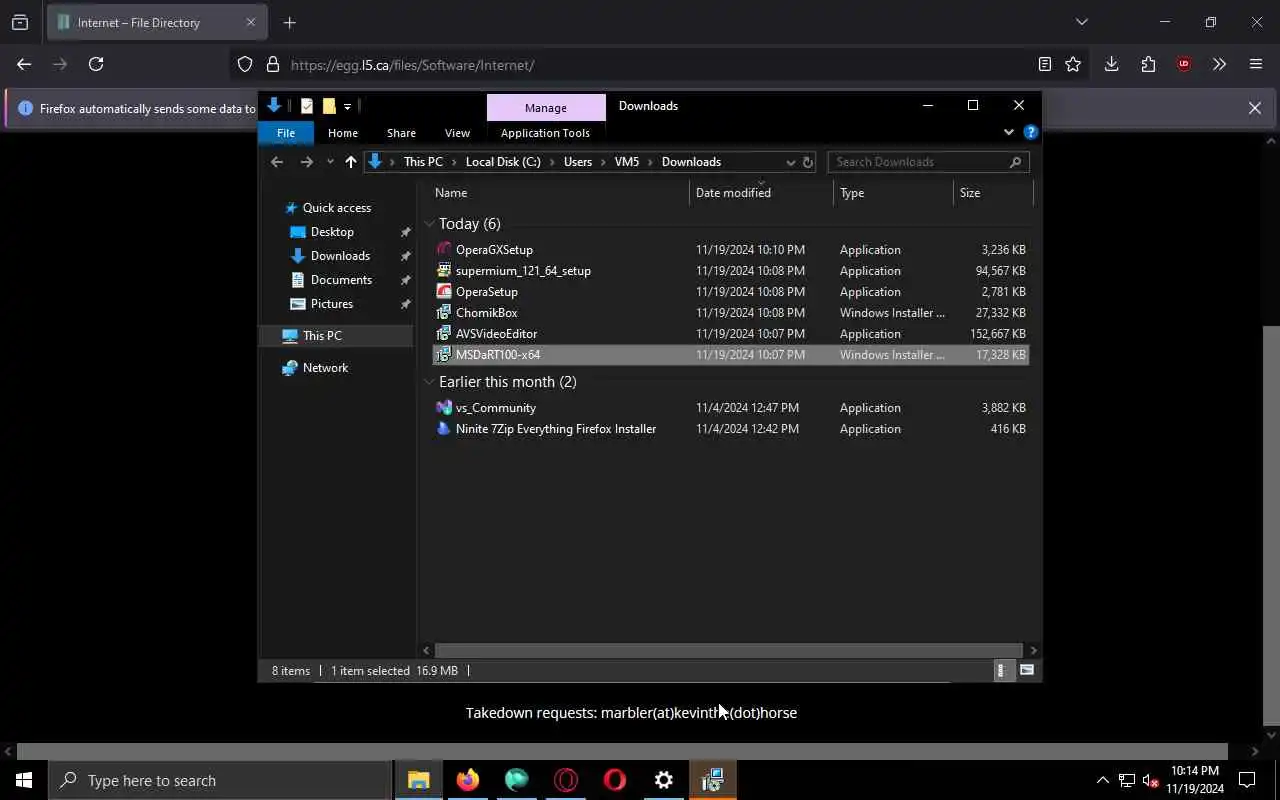The height and width of the screenshot is (800, 1280).
Task: Click Local Disk (C:) in breadcrumb
Action: (x=503, y=162)
